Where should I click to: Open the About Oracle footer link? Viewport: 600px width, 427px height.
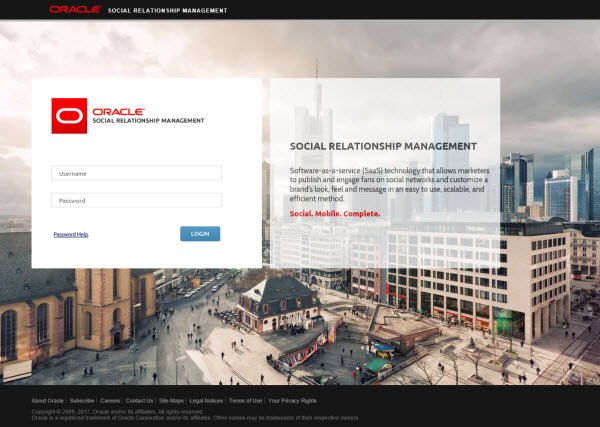coord(48,400)
